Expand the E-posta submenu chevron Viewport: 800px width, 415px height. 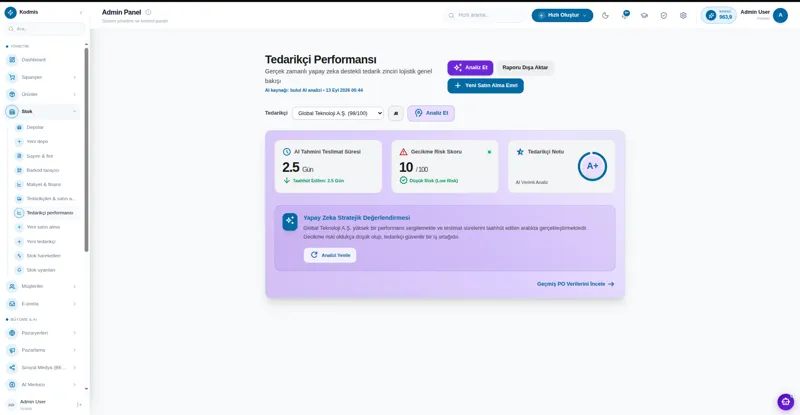pyautogui.click(x=74, y=304)
